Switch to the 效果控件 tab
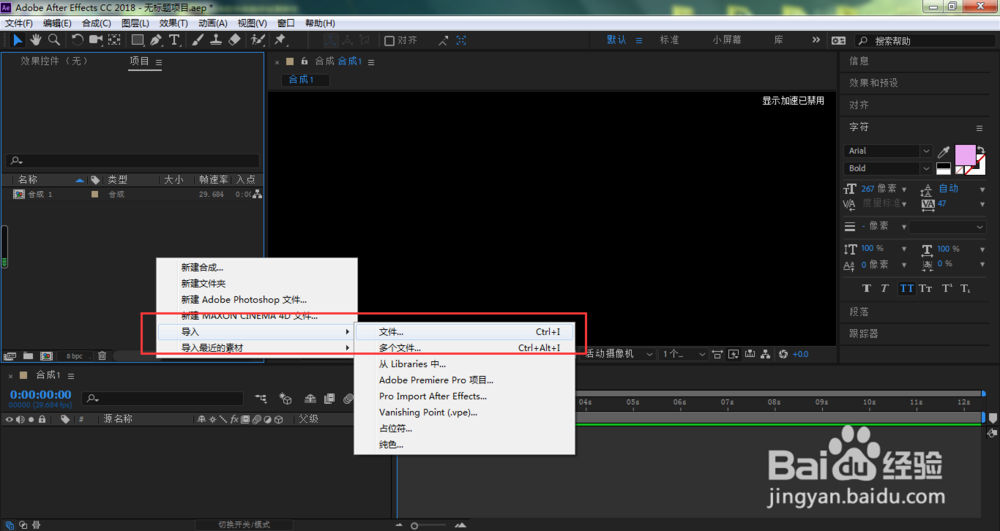Screen dimensions: 1000x531 pos(54,61)
